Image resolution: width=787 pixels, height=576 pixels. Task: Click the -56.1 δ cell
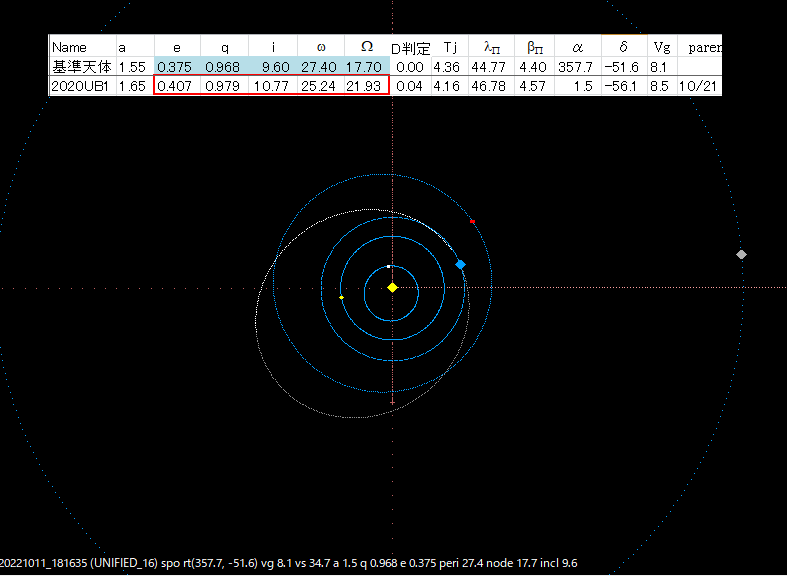coord(624,86)
